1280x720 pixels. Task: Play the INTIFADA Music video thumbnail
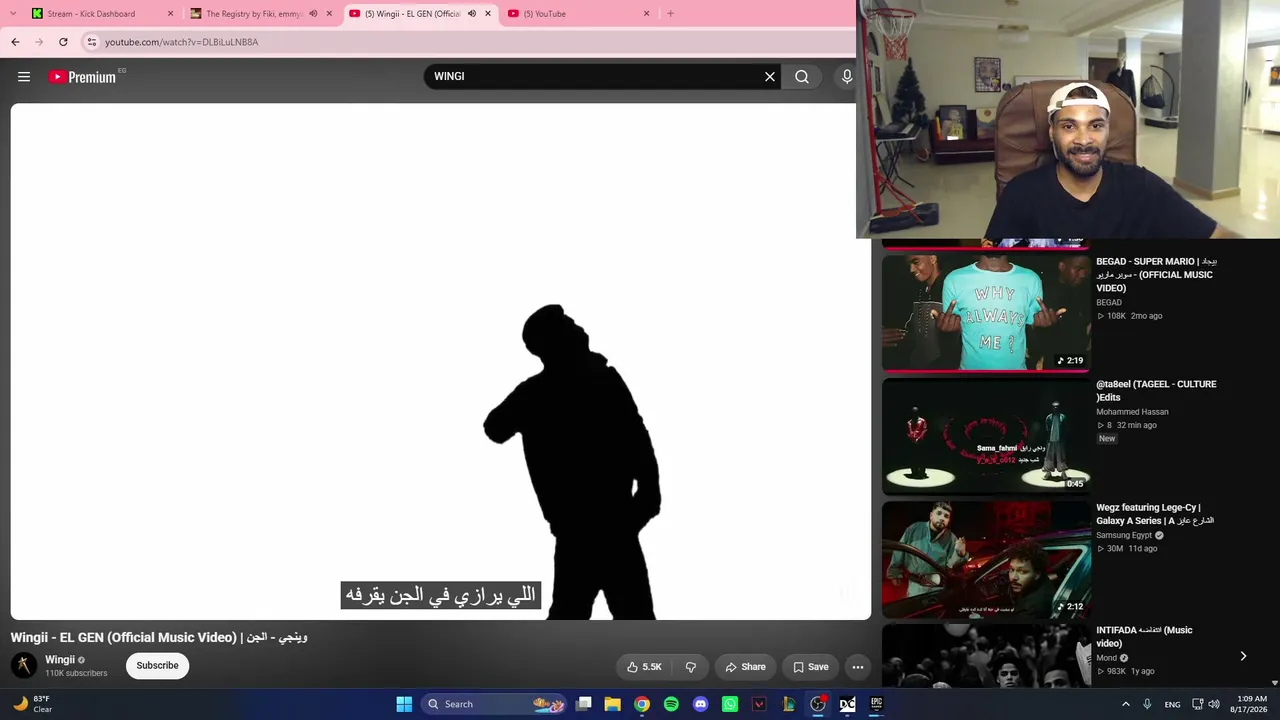tap(986, 656)
